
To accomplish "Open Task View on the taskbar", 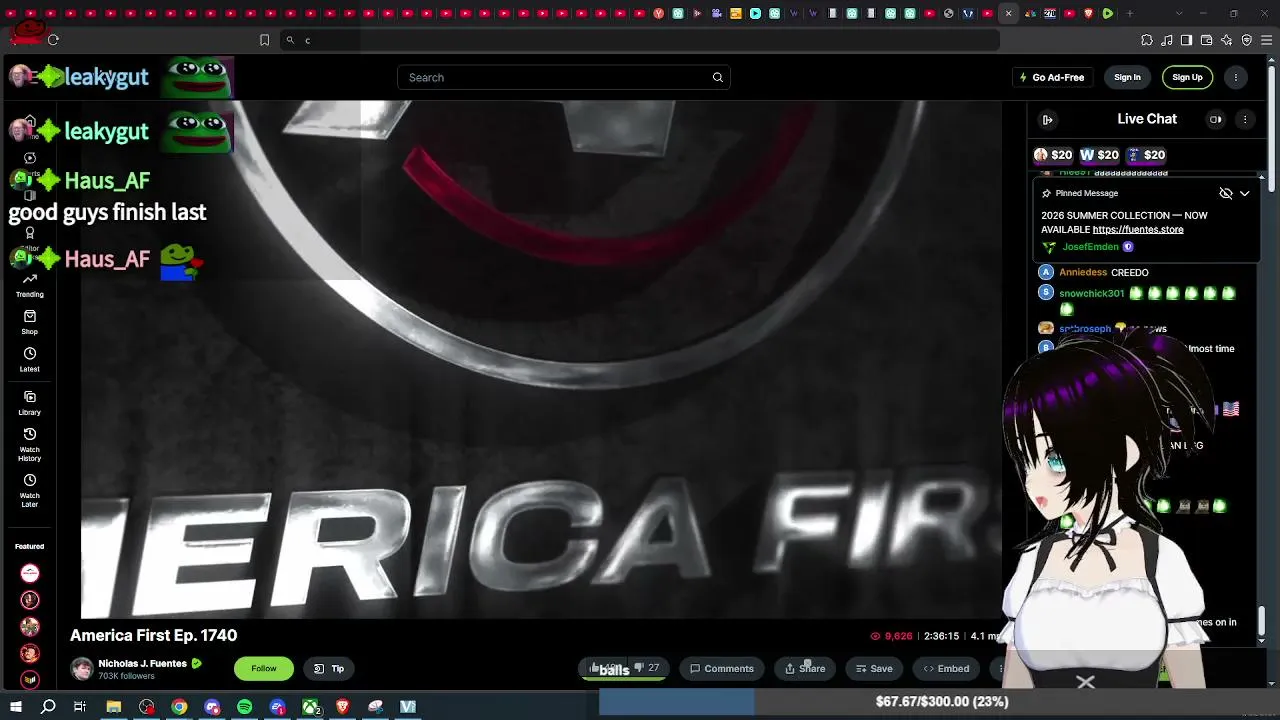I will coord(80,707).
